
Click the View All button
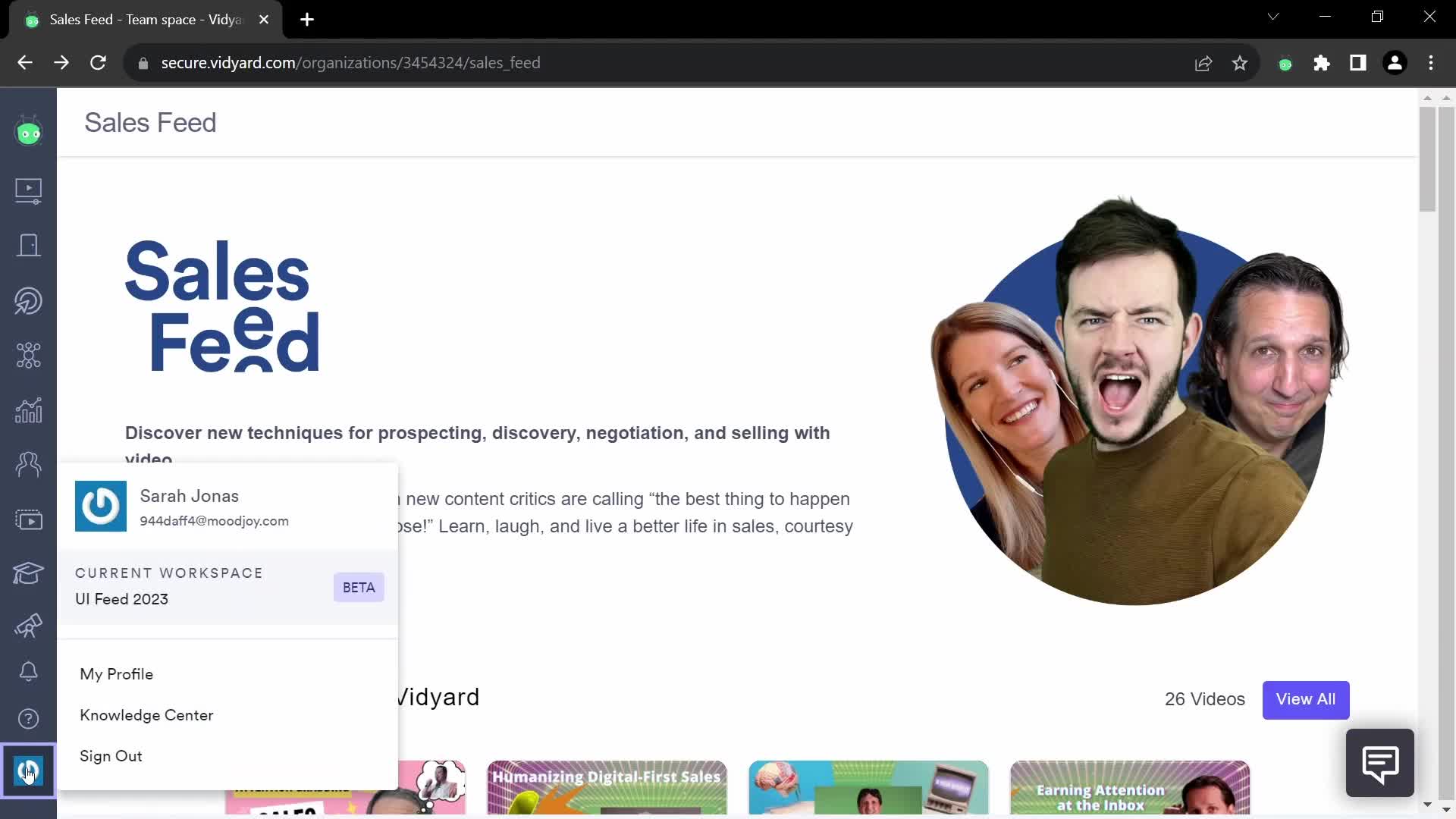pyautogui.click(x=1306, y=699)
